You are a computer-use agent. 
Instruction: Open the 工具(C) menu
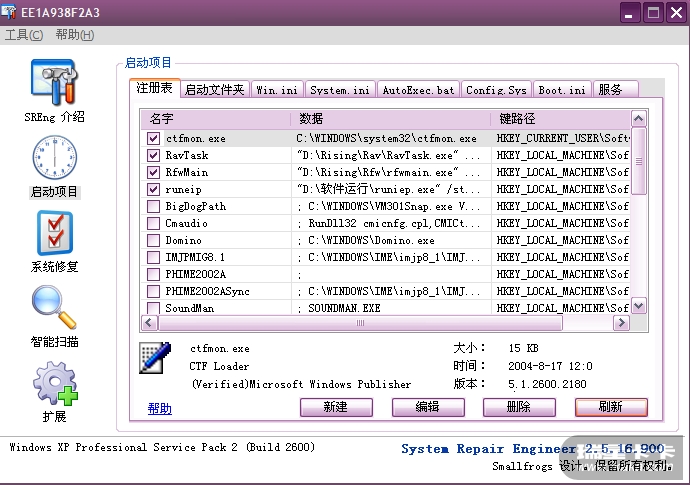[24, 35]
